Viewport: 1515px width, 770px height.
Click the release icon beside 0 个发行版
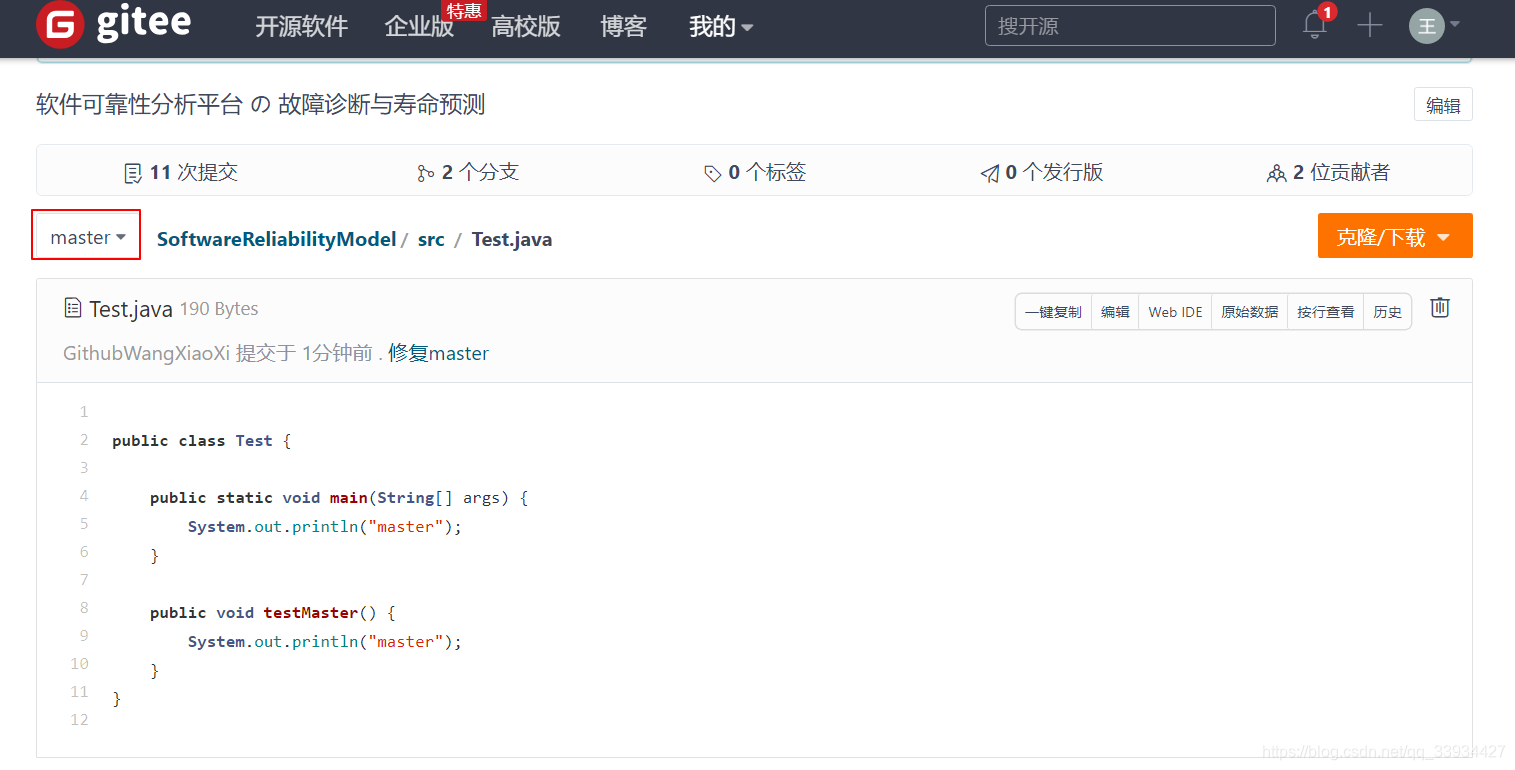(x=990, y=173)
